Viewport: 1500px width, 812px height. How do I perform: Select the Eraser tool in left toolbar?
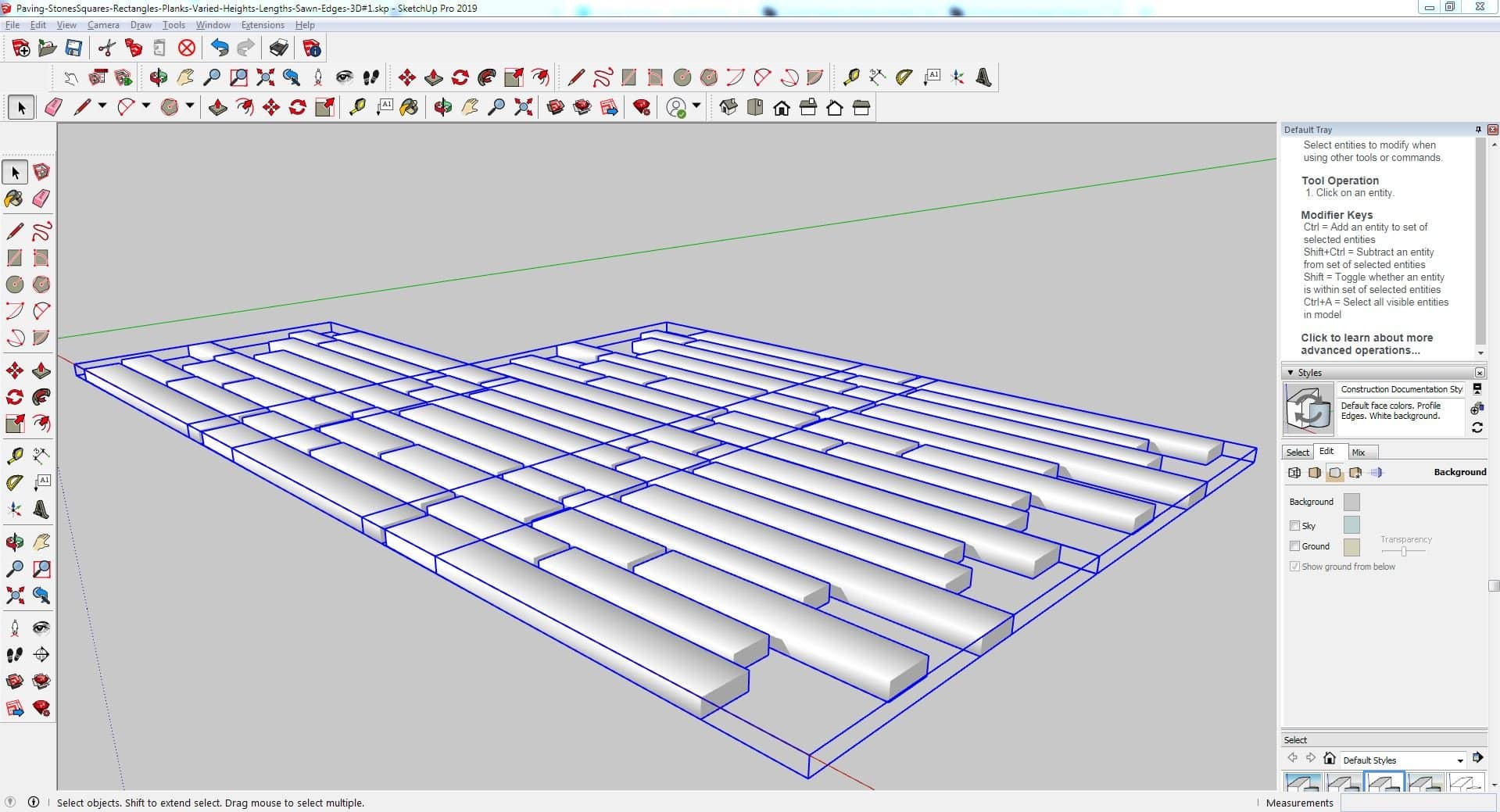pyautogui.click(x=41, y=199)
